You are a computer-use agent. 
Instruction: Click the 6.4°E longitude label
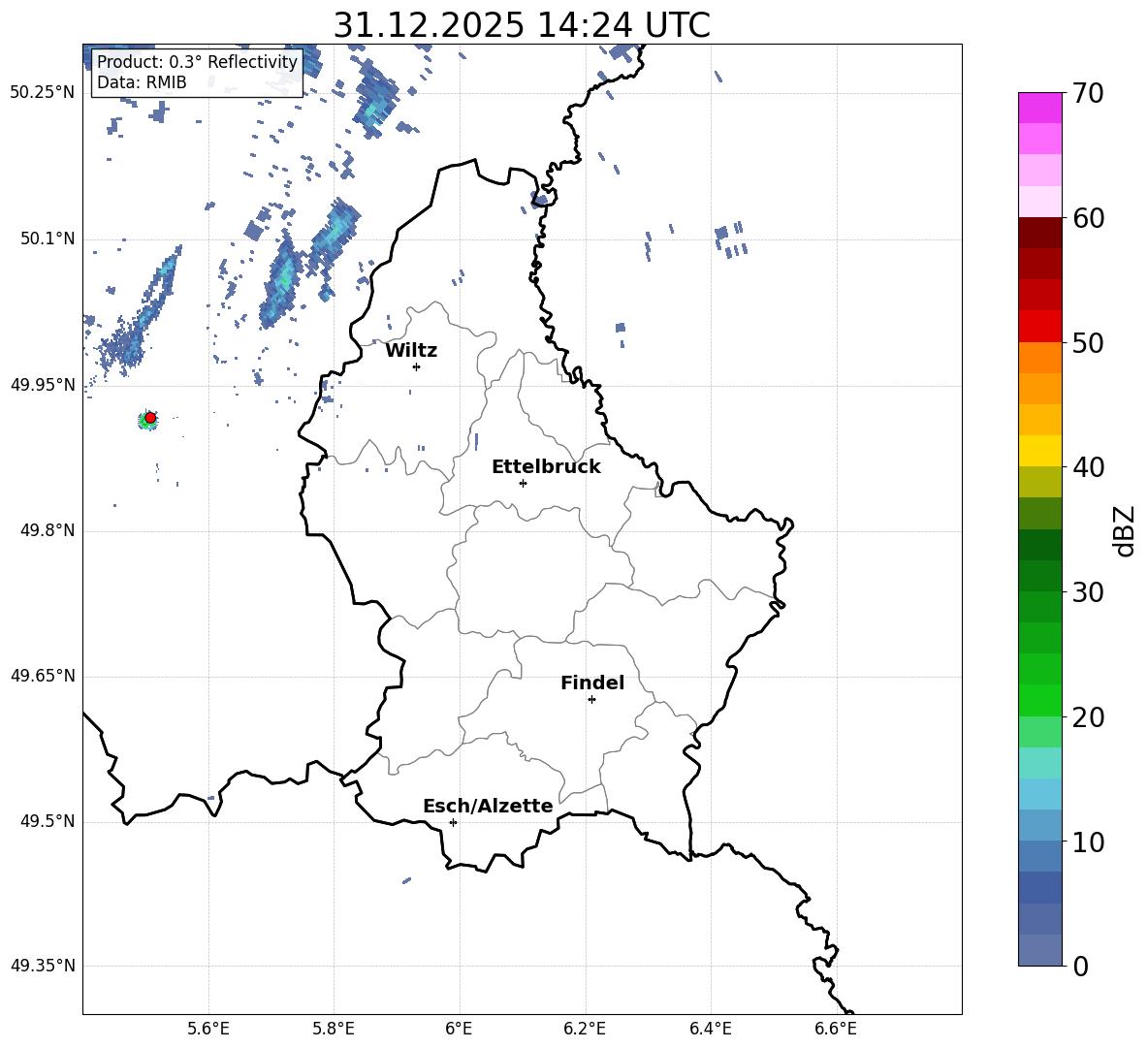click(x=710, y=1029)
